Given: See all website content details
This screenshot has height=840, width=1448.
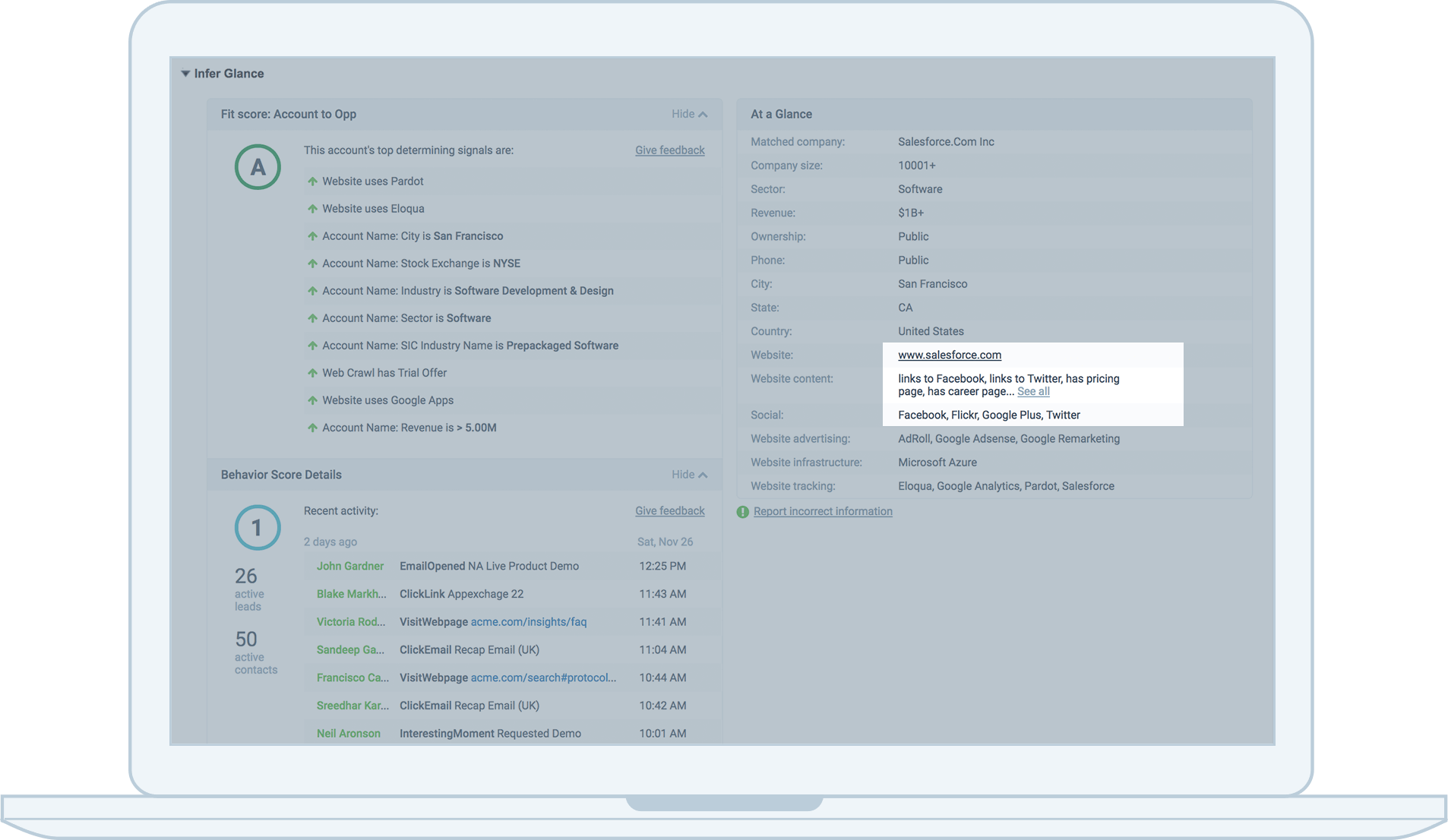Looking at the screenshot, I should [1033, 391].
